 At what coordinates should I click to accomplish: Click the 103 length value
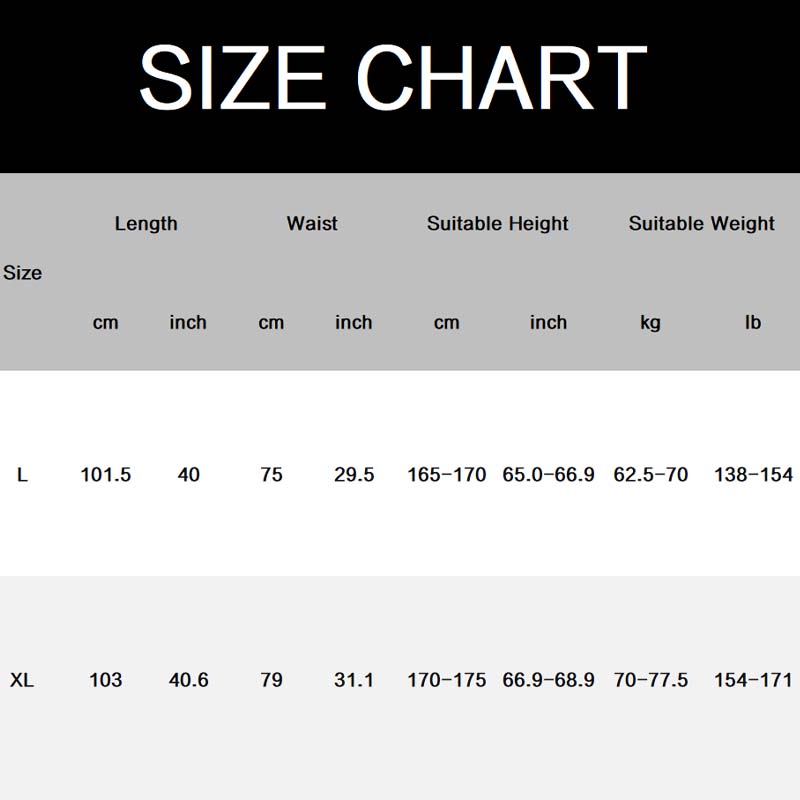(x=106, y=680)
